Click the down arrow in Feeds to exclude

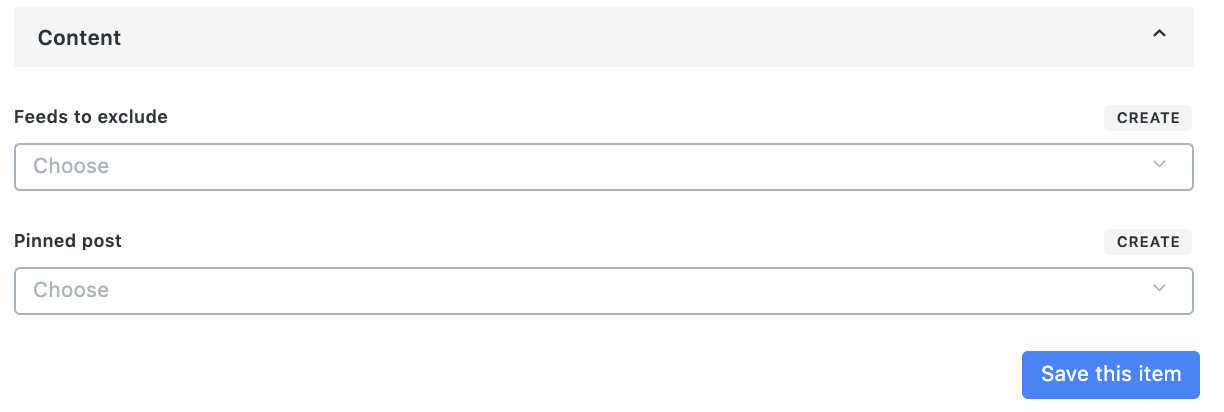pos(1159,165)
